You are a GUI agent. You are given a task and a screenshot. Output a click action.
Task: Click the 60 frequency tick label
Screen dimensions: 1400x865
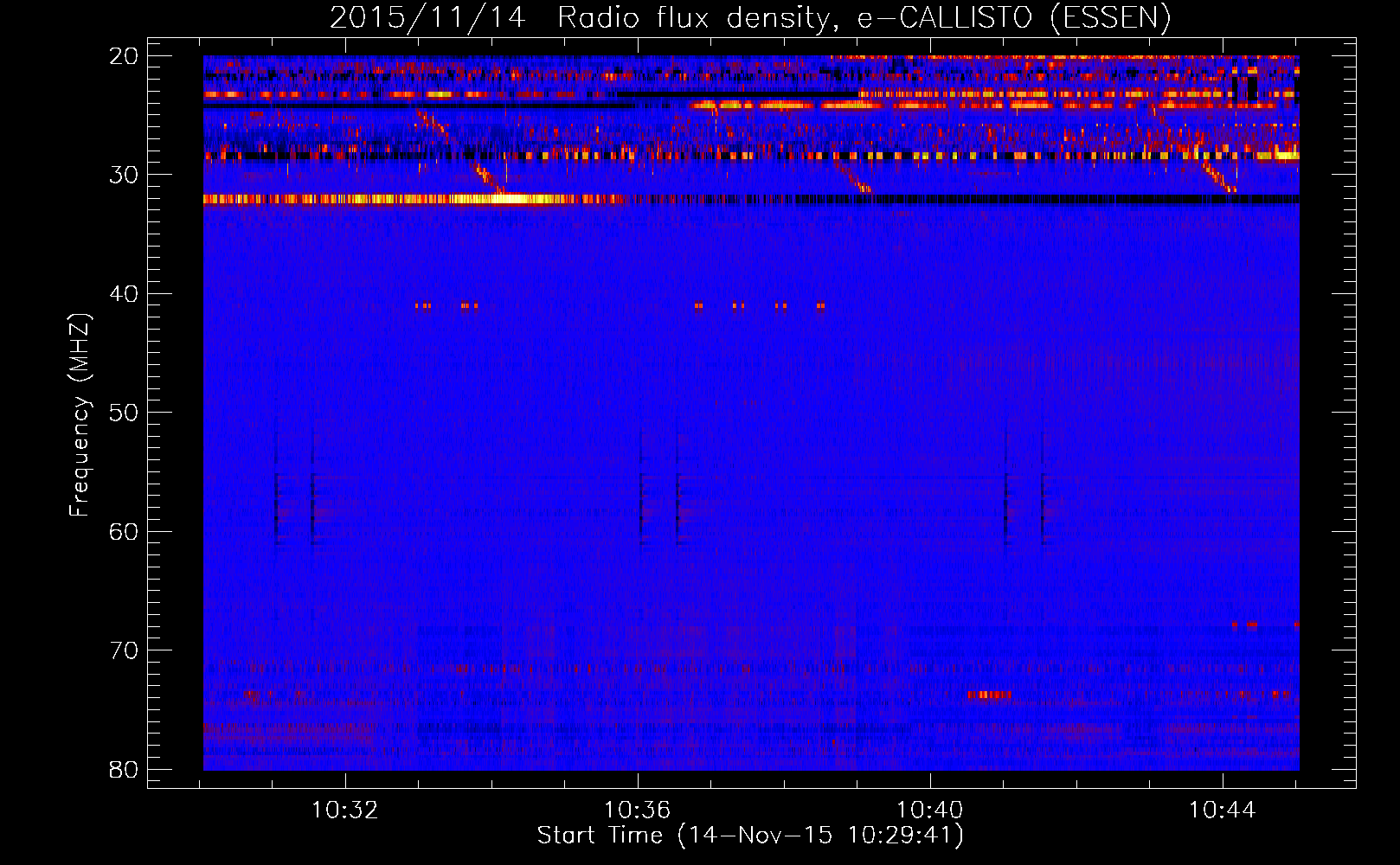pos(125,531)
